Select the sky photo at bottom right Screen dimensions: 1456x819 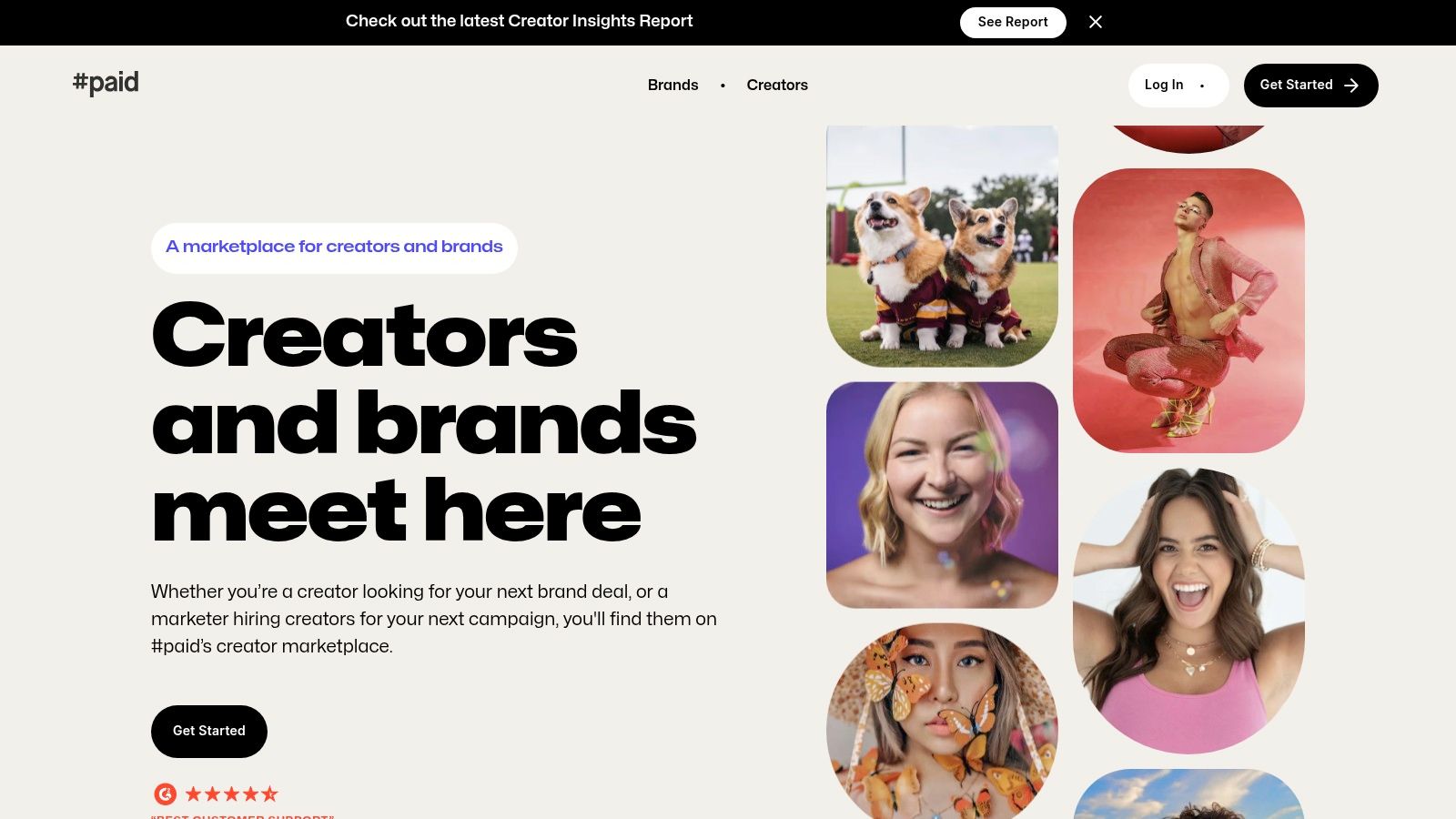point(1188,794)
